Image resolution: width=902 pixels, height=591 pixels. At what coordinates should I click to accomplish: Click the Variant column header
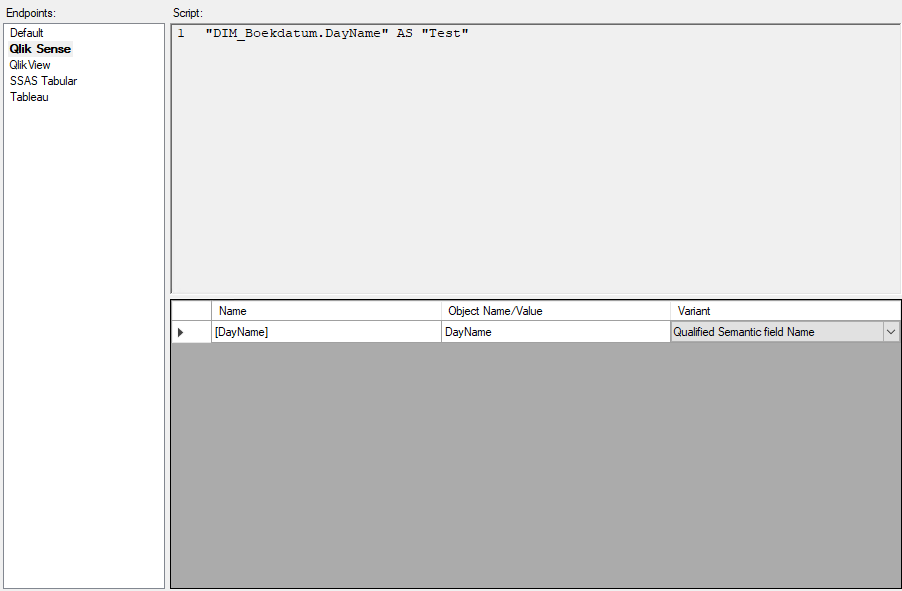[785, 311]
